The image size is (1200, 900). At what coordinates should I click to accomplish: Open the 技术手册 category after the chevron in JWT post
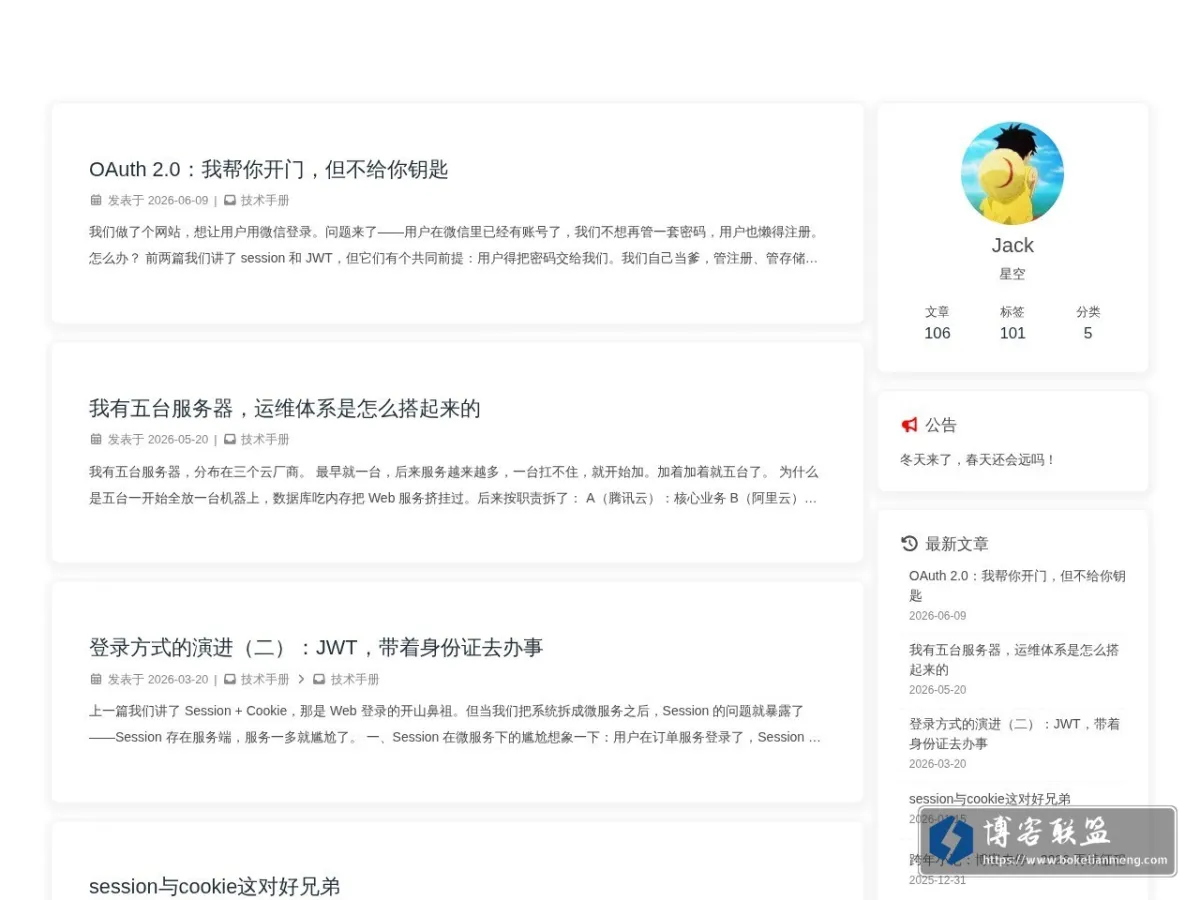[355, 679]
